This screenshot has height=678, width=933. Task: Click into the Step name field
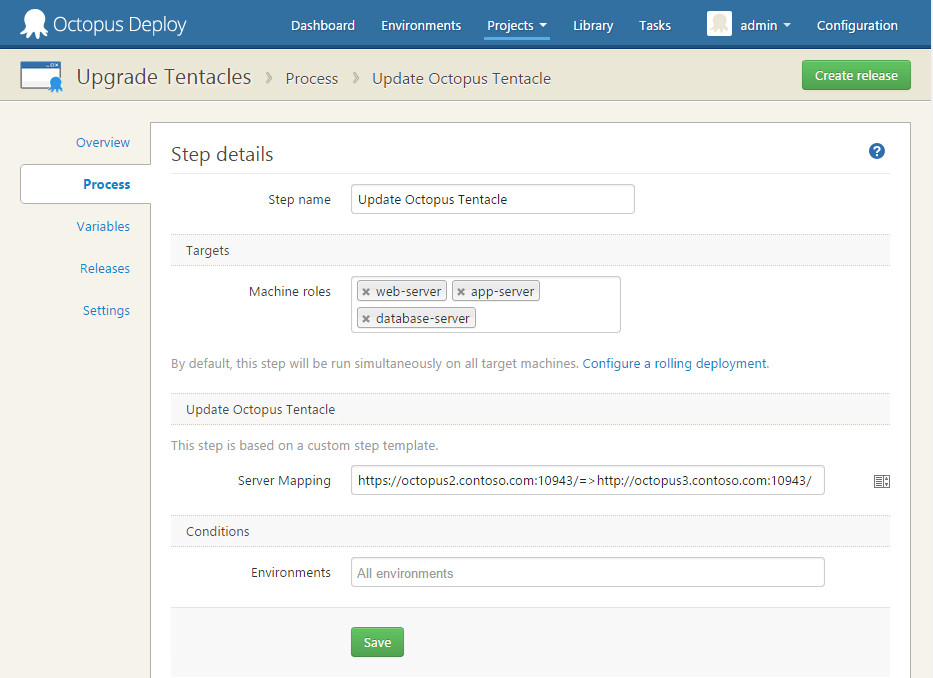click(492, 200)
